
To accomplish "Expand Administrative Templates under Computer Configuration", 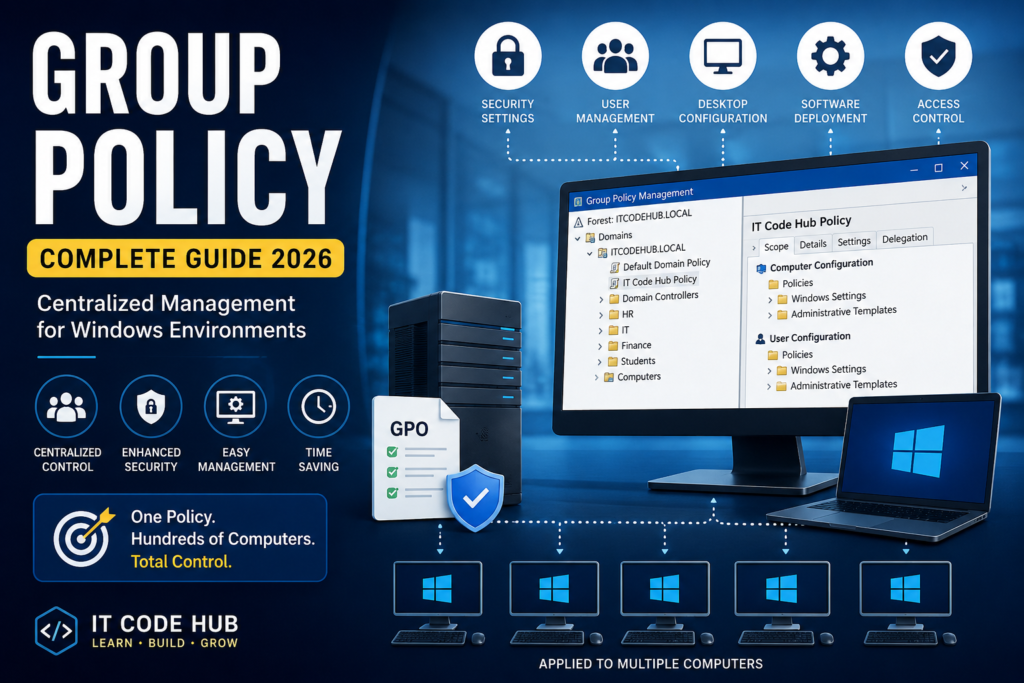I will tap(770, 315).
